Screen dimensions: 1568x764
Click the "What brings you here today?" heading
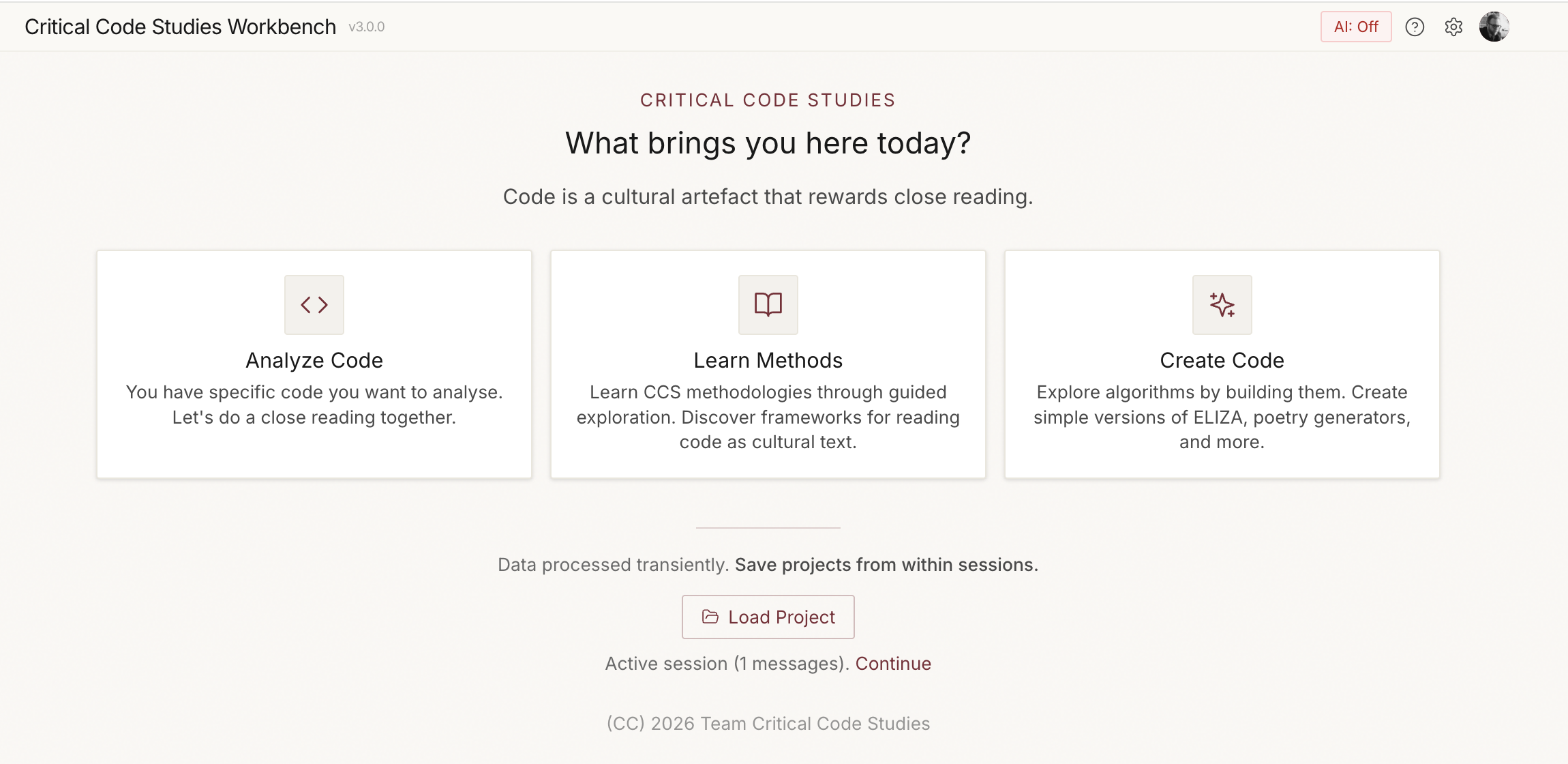coord(768,143)
